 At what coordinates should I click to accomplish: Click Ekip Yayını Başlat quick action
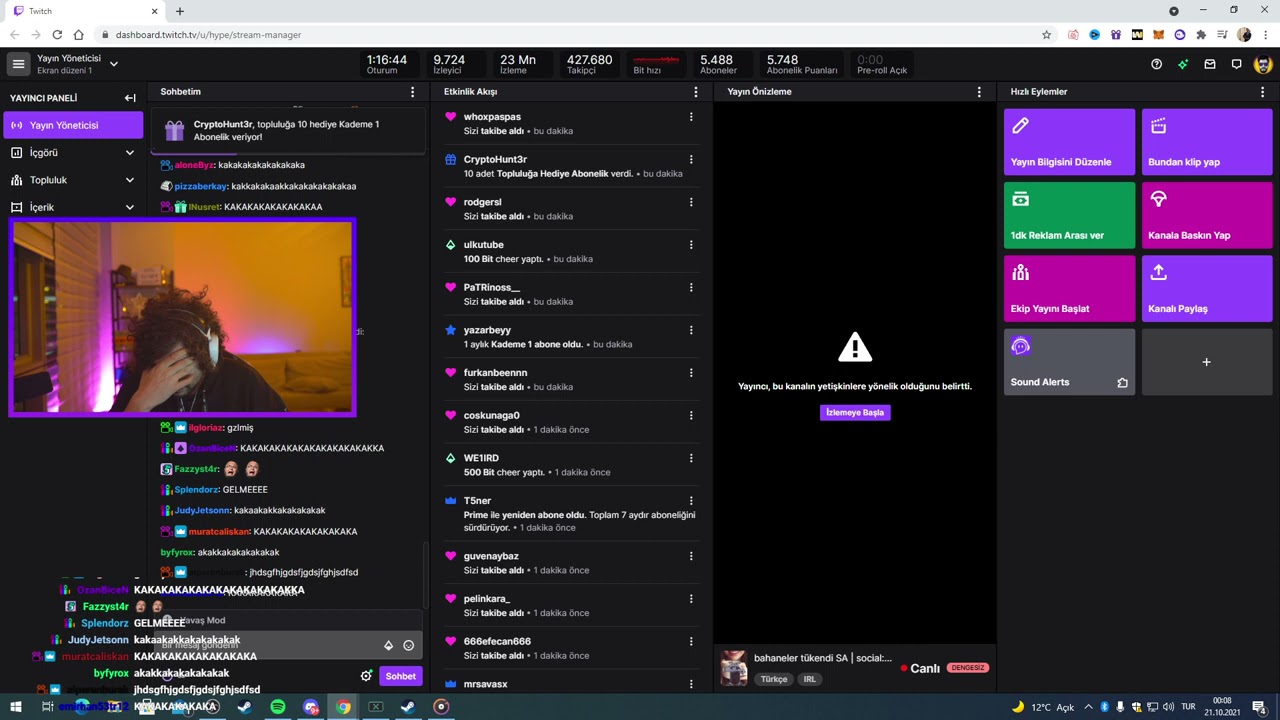tap(1069, 288)
